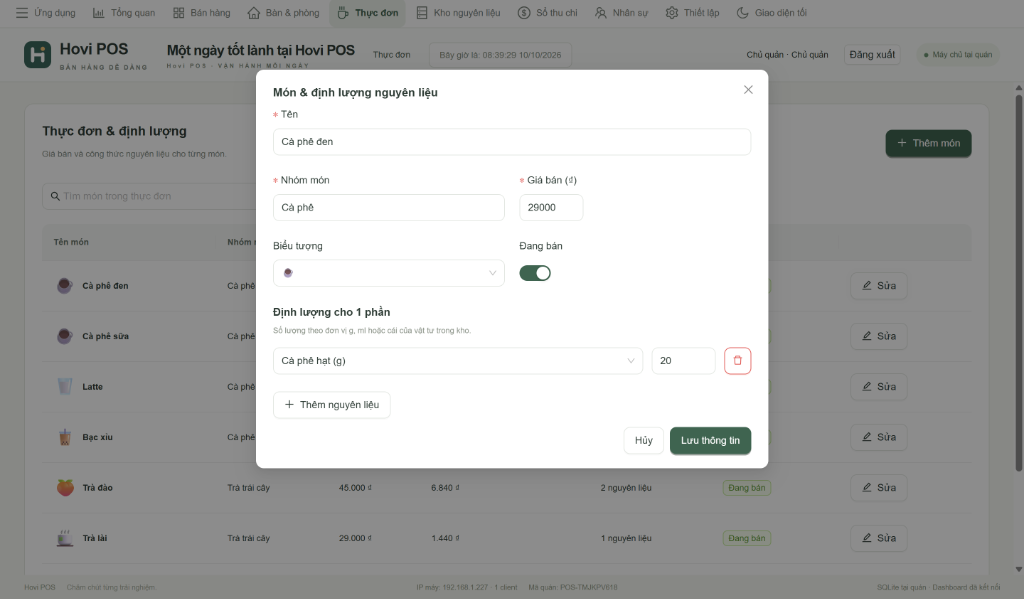Click the Máy chủ tại quán status badge
The width and height of the screenshot is (1024, 599).
click(x=957, y=54)
